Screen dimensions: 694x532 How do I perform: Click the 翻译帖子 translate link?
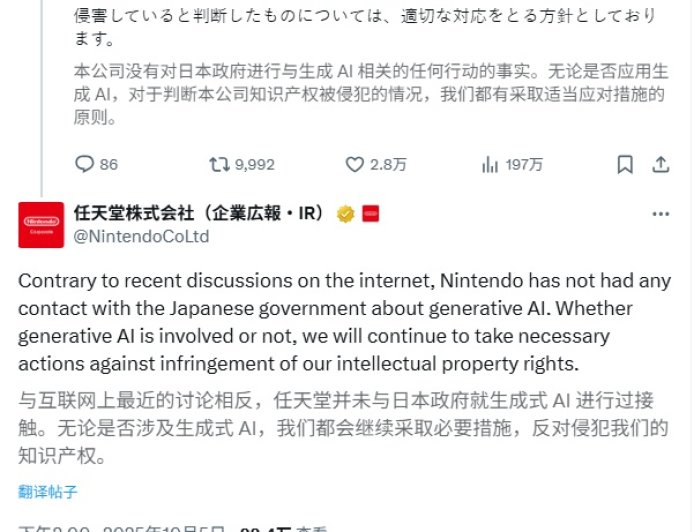click(x=48, y=491)
